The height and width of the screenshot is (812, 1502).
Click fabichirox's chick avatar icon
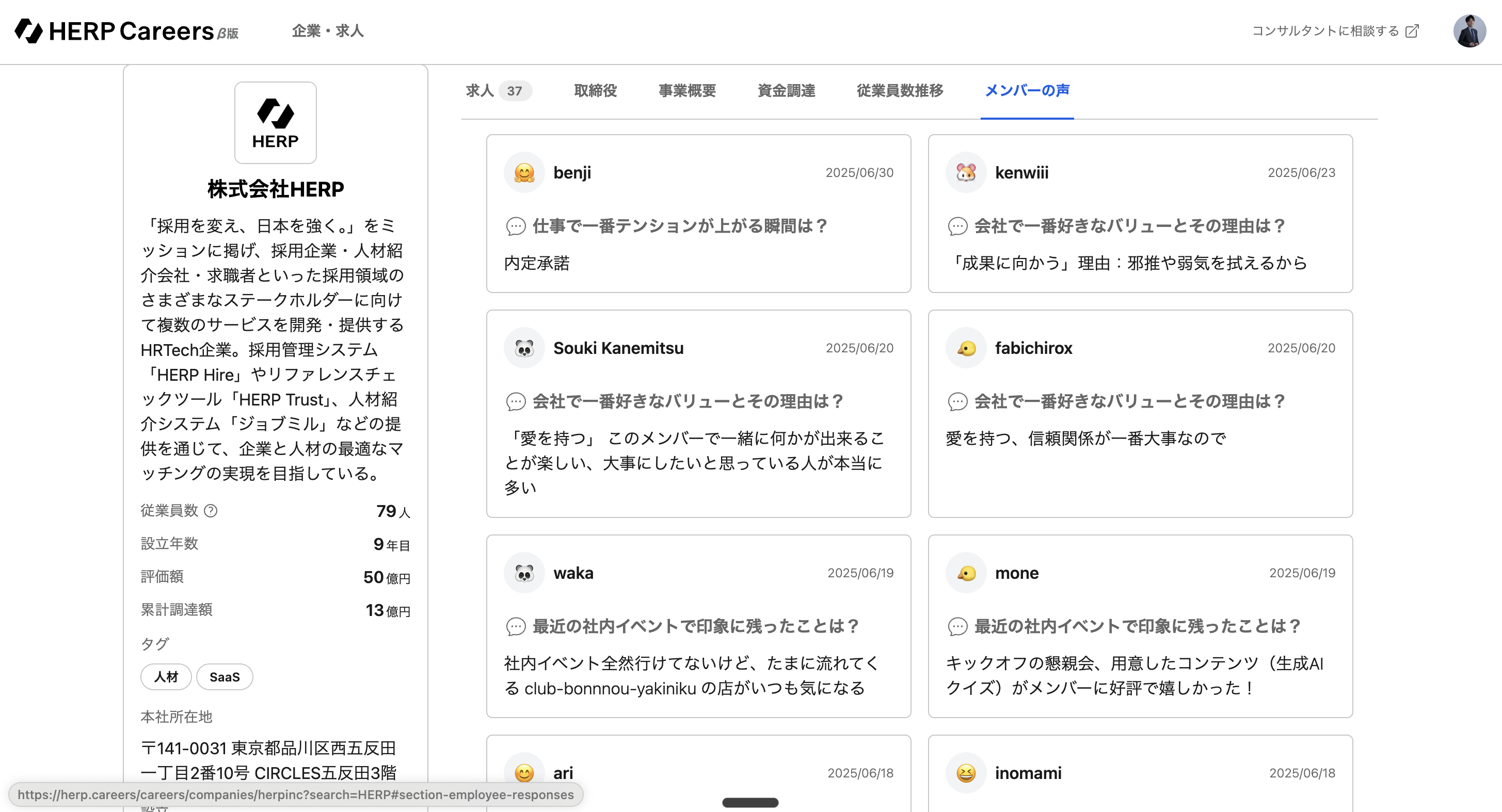coord(966,349)
